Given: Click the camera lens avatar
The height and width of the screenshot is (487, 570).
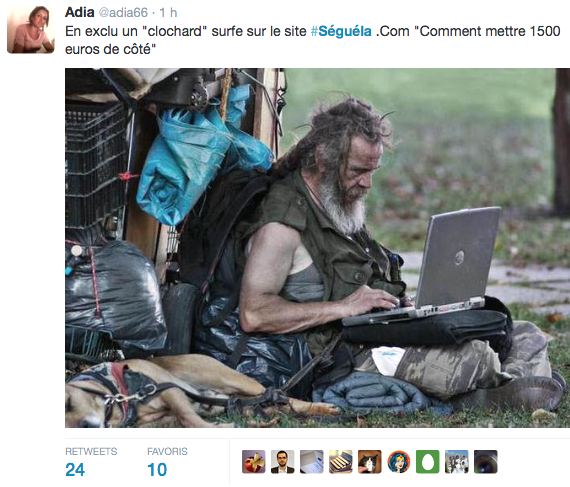Looking at the screenshot, I should pyautogui.click(x=486, y=462).
